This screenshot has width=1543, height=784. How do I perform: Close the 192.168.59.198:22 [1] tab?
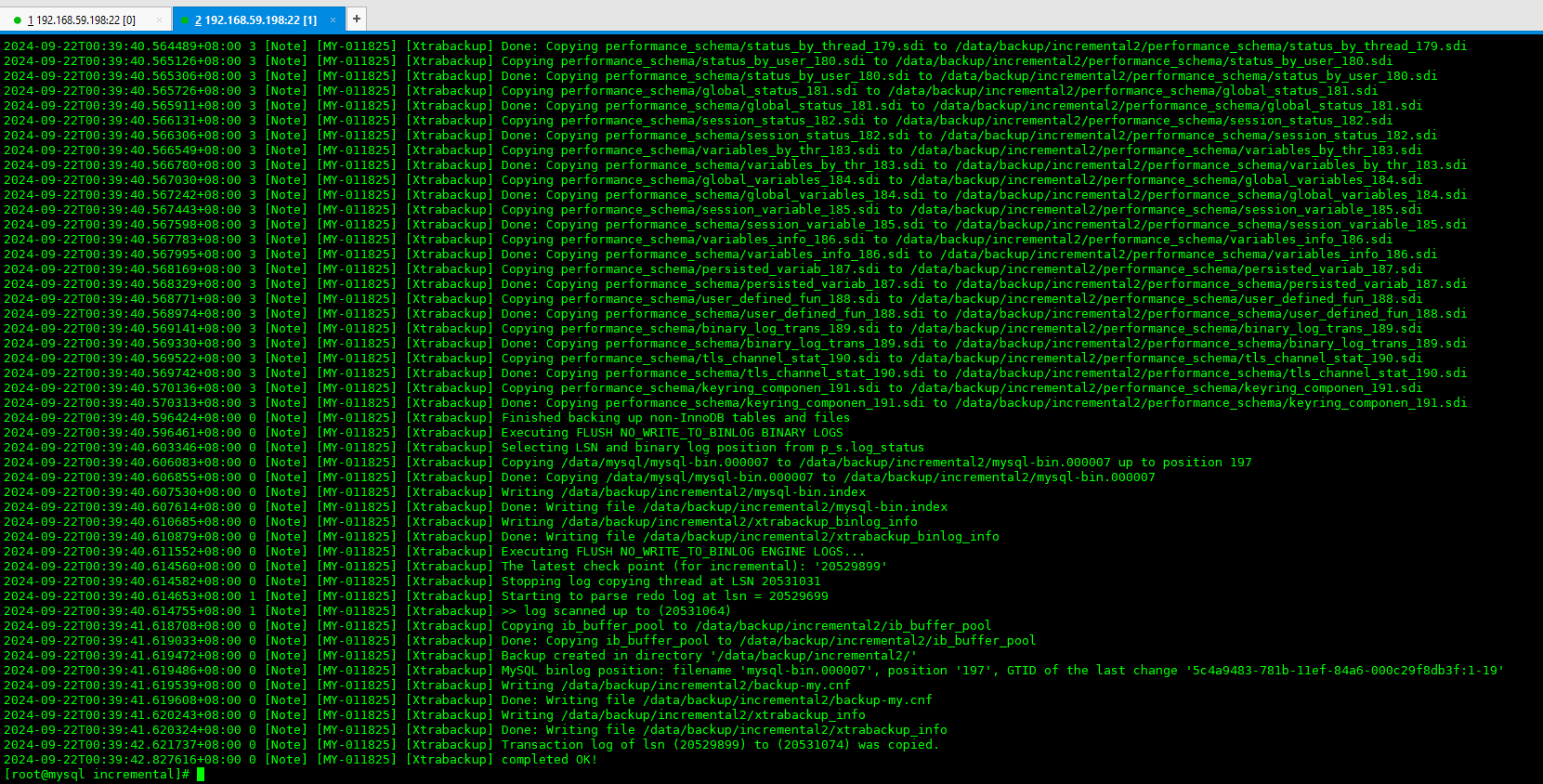pyautogui.click(x=333, y=20)
